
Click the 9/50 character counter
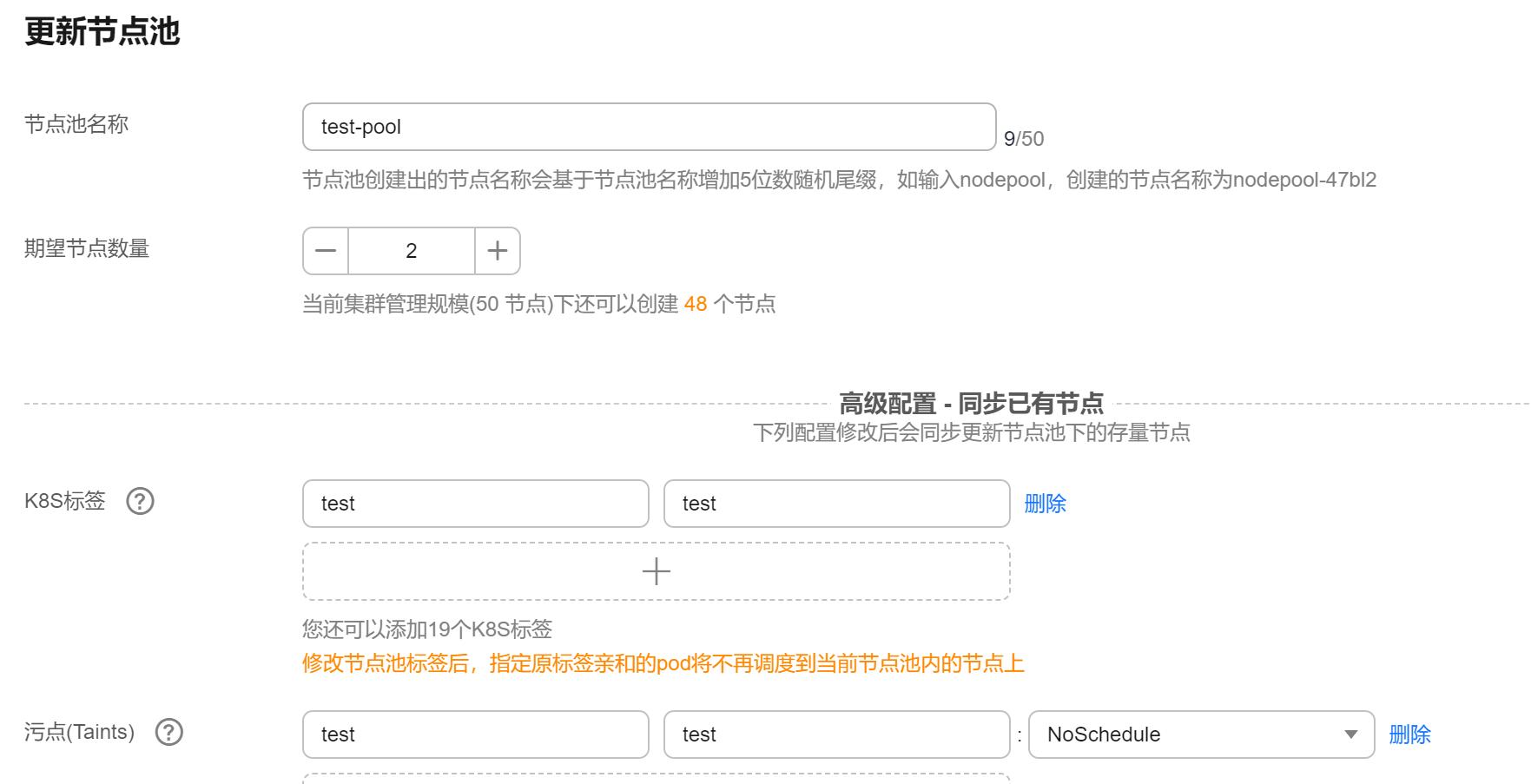[1024, 139]
